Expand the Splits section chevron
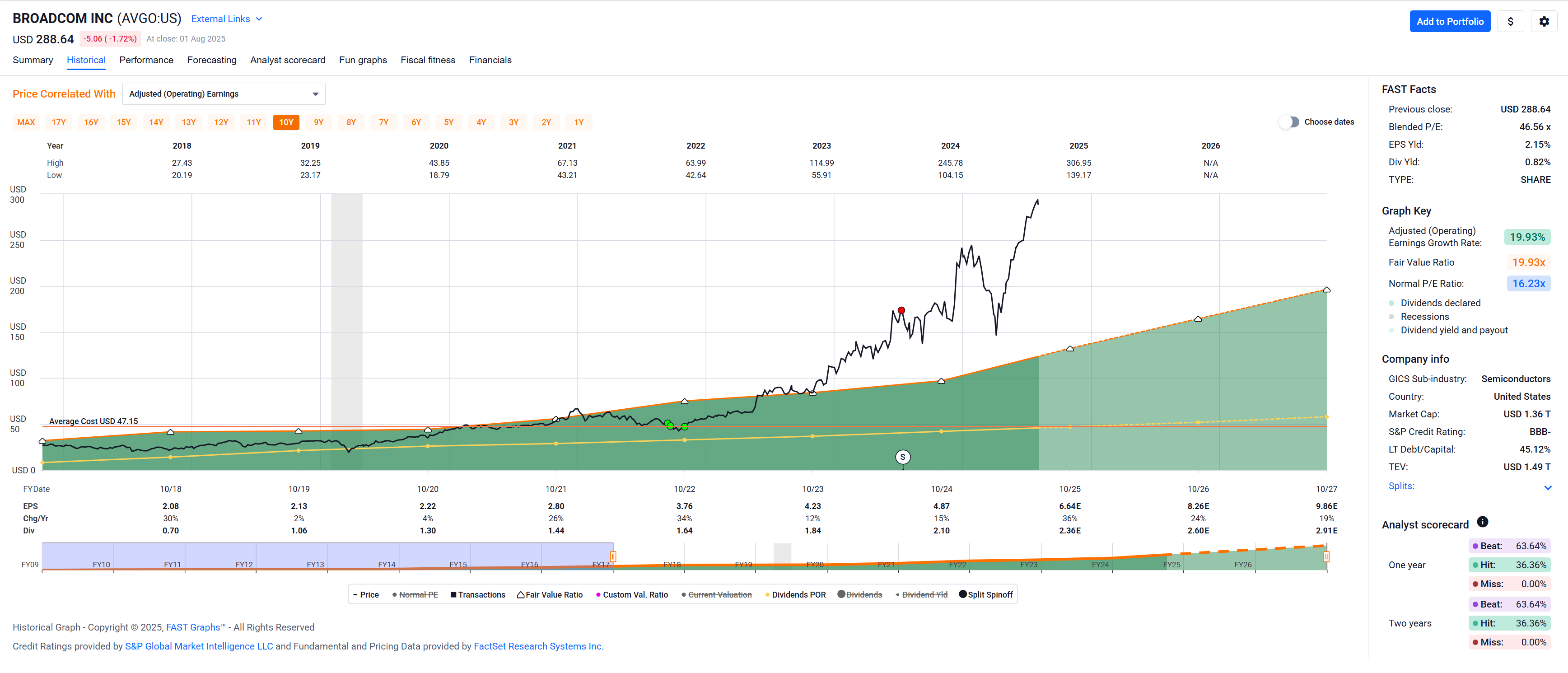This screenshot has width=1568, height=673. [x=1547, y=487]
